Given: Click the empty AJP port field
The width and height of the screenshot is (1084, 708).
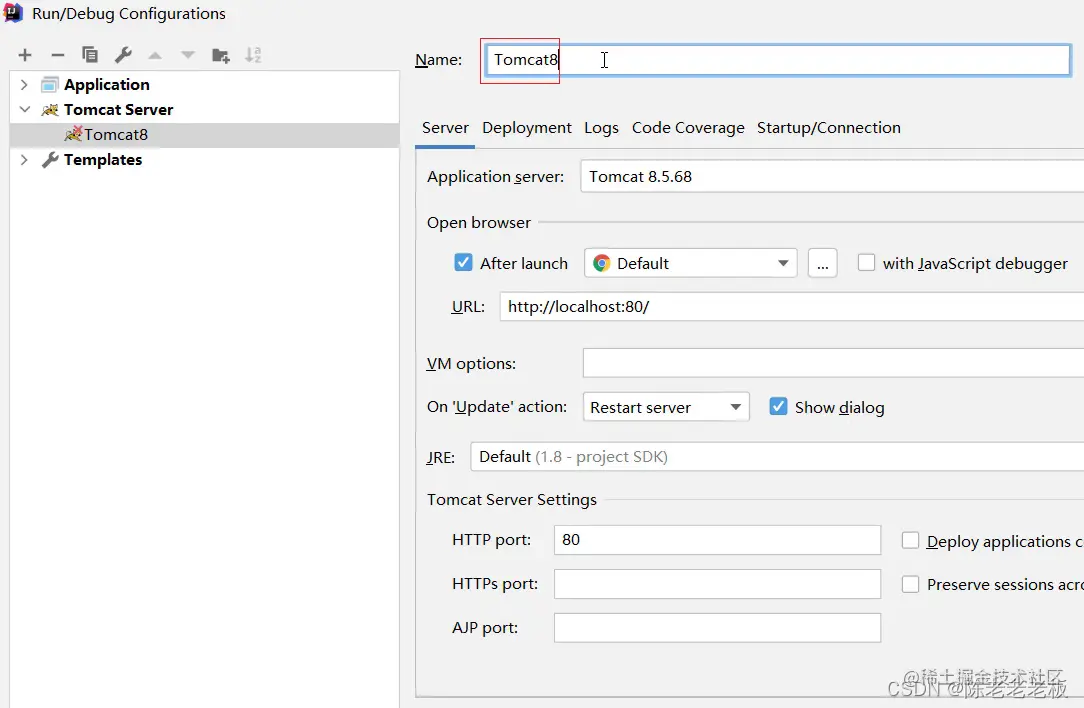Looking at the screenshot, I should click(718, 628).
